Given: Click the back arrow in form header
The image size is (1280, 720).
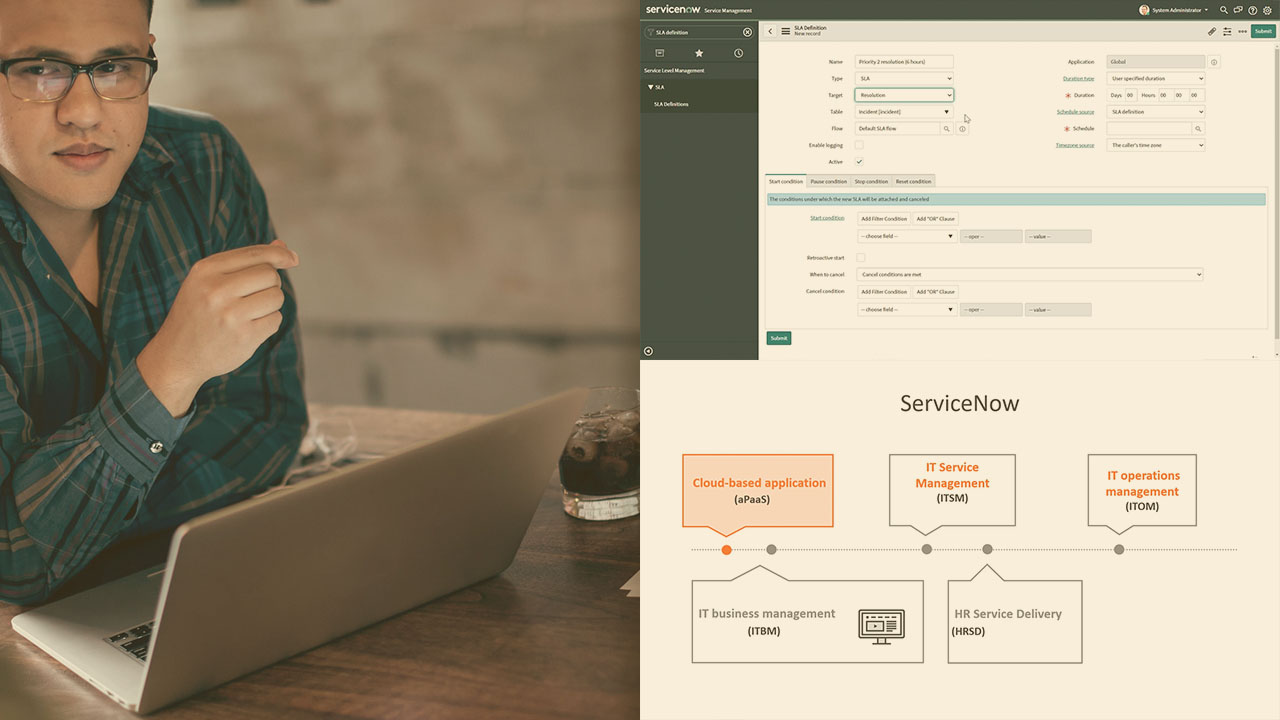Looking at the screenshot, I should tap(770, 31).
